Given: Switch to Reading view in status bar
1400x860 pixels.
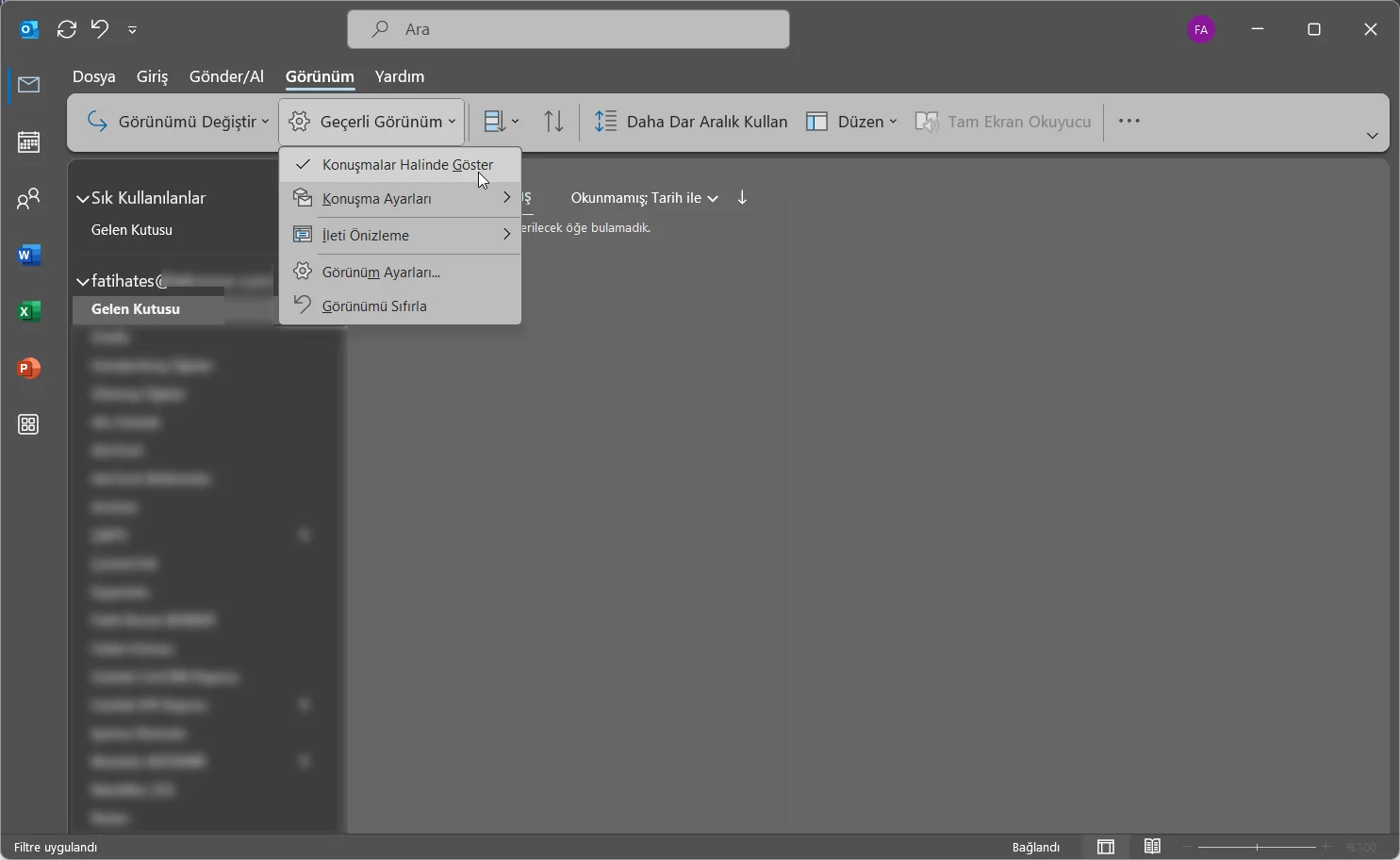Looking at the screenshot, I should coord(1152,847).
